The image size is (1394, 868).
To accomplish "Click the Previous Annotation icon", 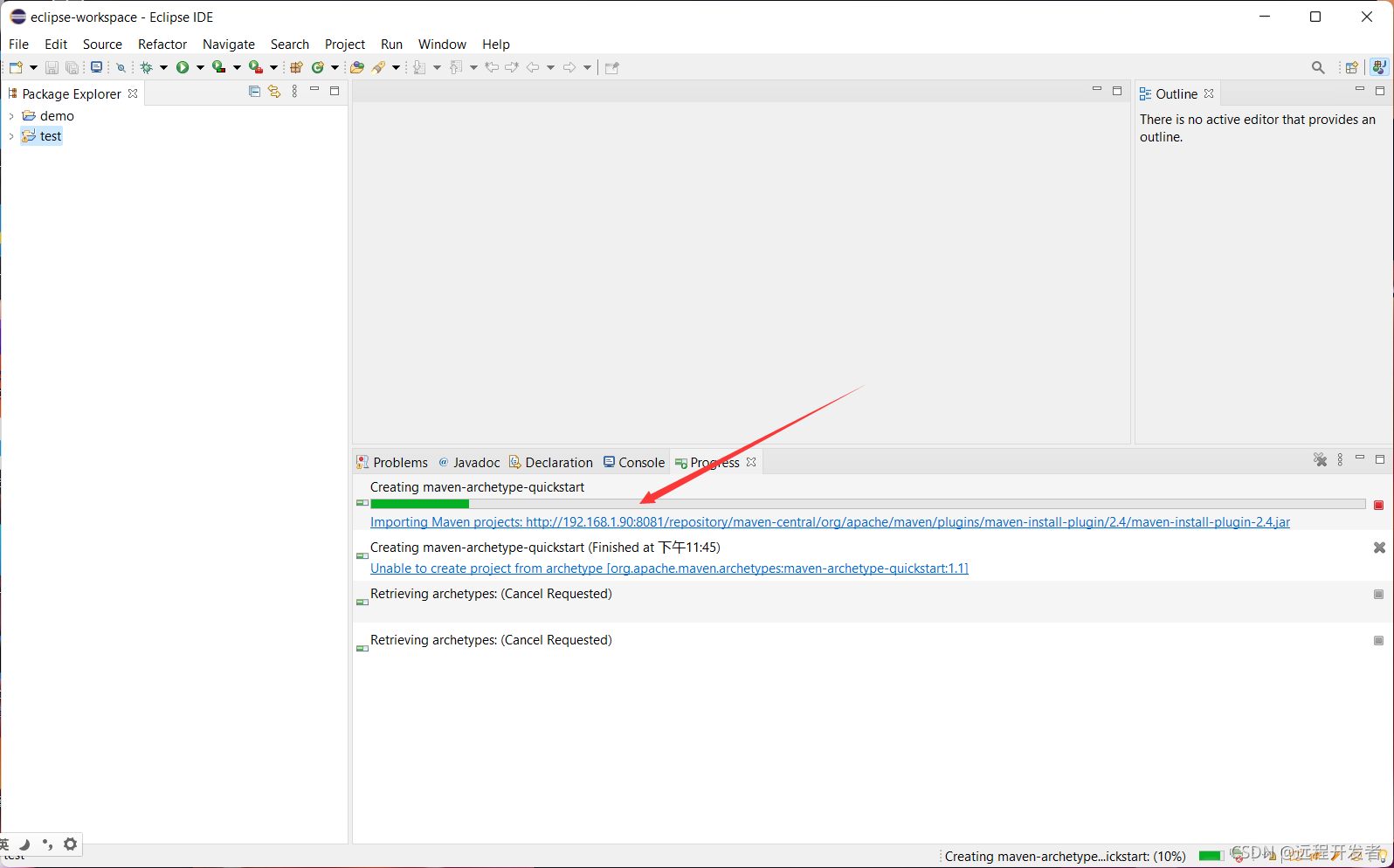I will [456, 67].
